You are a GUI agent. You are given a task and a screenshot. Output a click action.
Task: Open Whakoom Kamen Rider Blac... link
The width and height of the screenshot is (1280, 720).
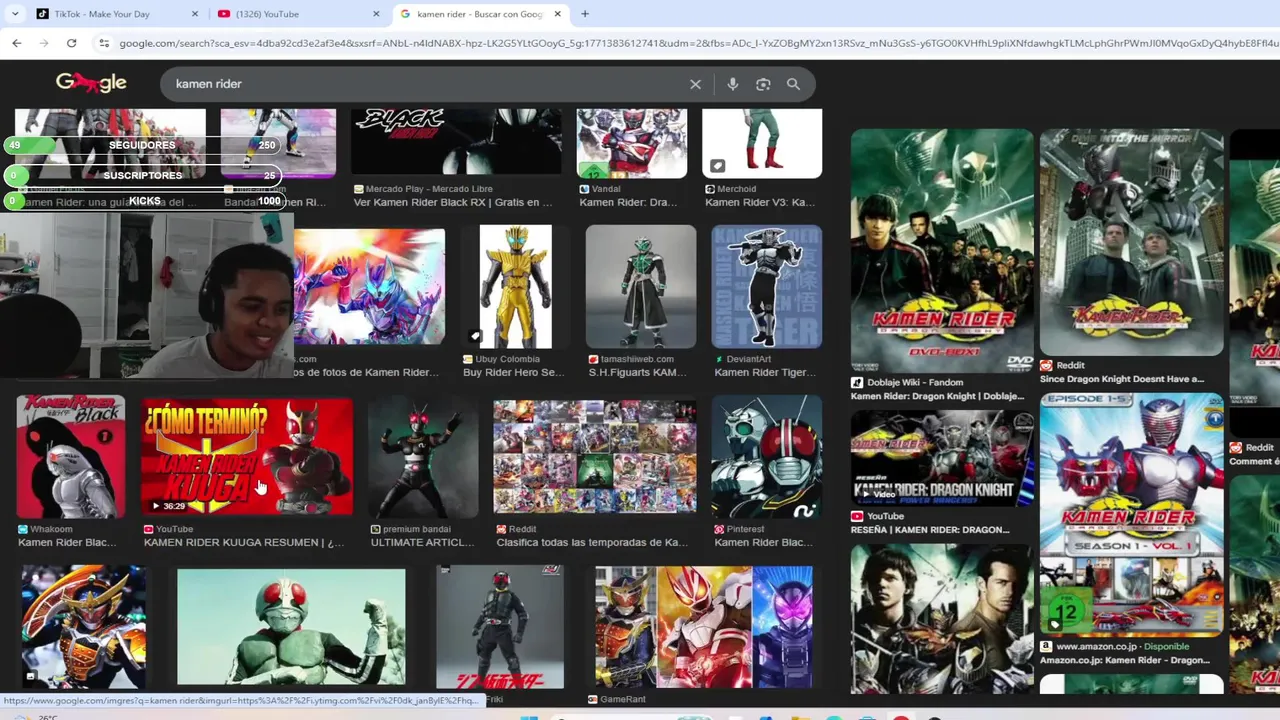pyautogui.click(x=67, y=536)
